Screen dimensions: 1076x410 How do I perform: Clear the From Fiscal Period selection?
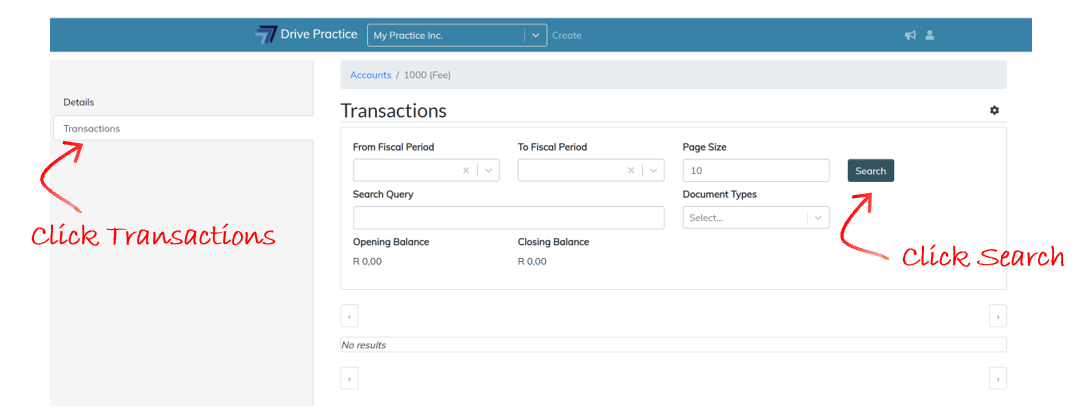point(466,171)
